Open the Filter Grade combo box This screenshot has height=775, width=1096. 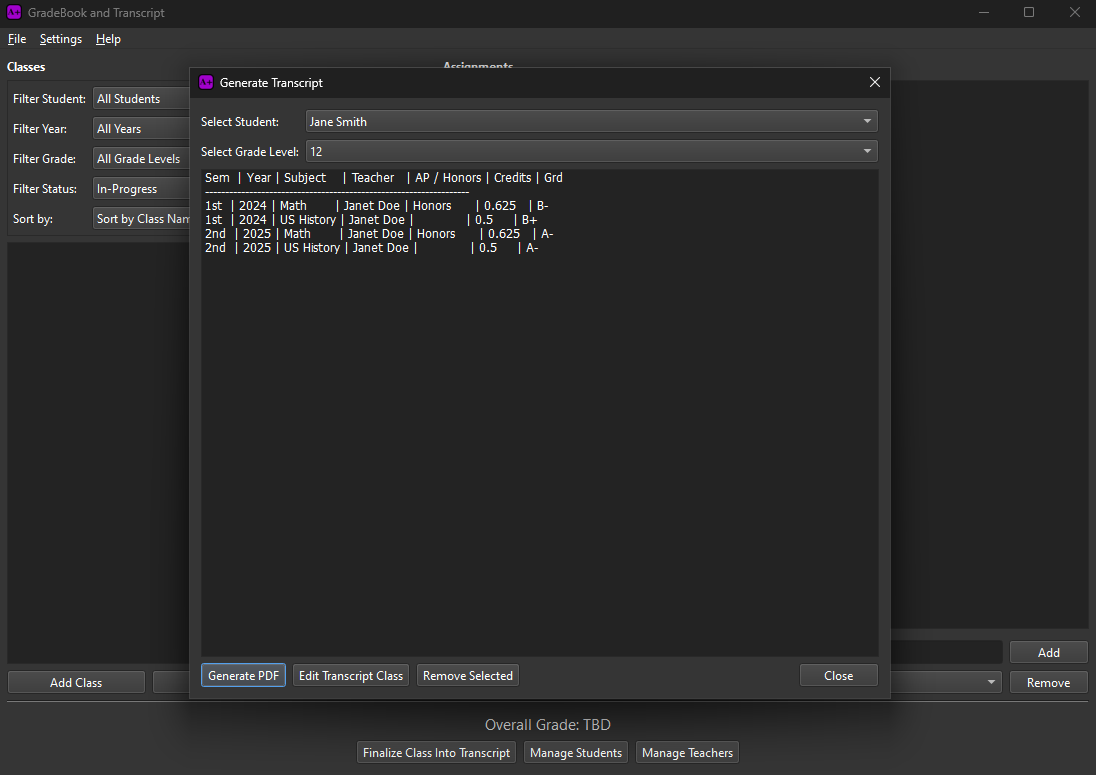click(x=141, y=159)
